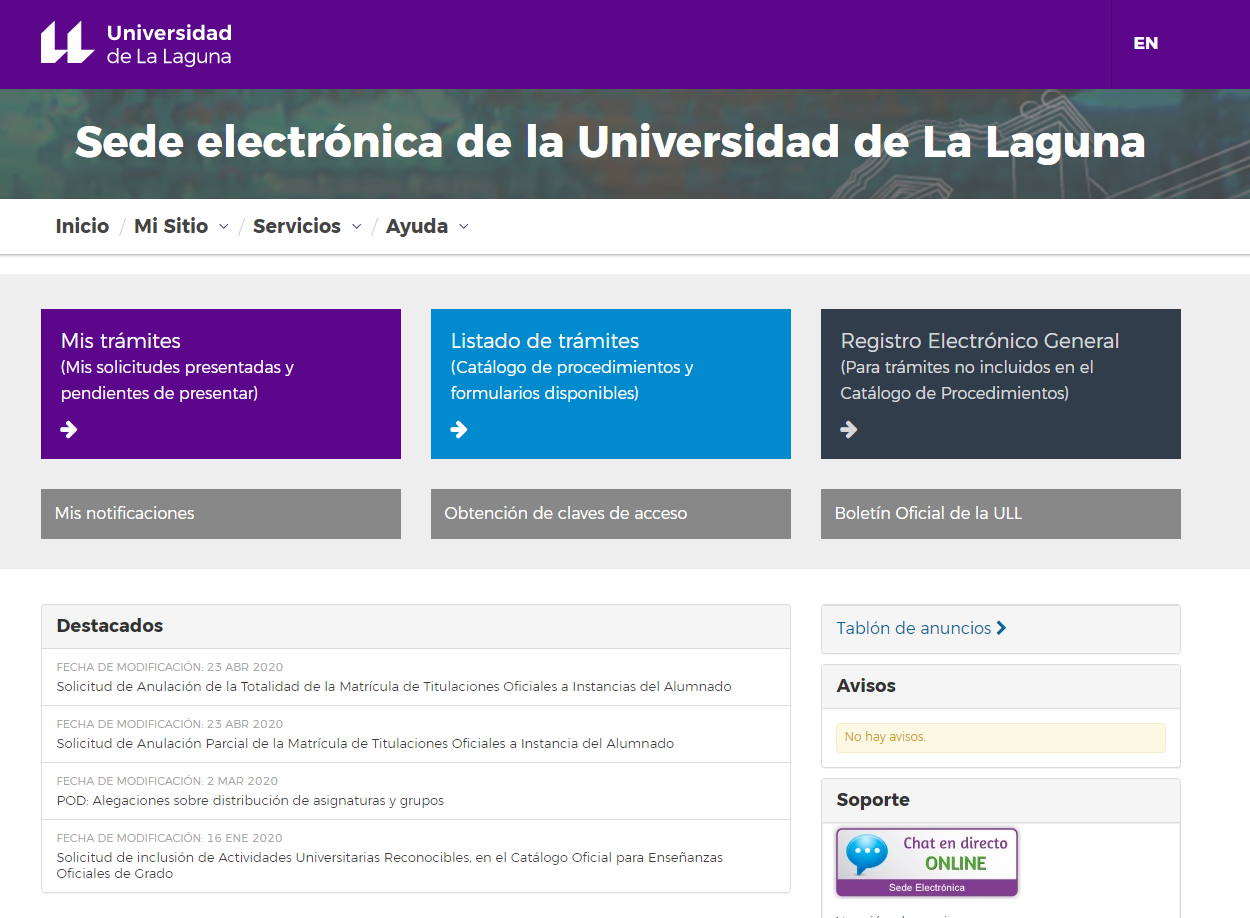Switch language to EN
The height and width of the screenshot is (918, 1250).
[1145, 43]
